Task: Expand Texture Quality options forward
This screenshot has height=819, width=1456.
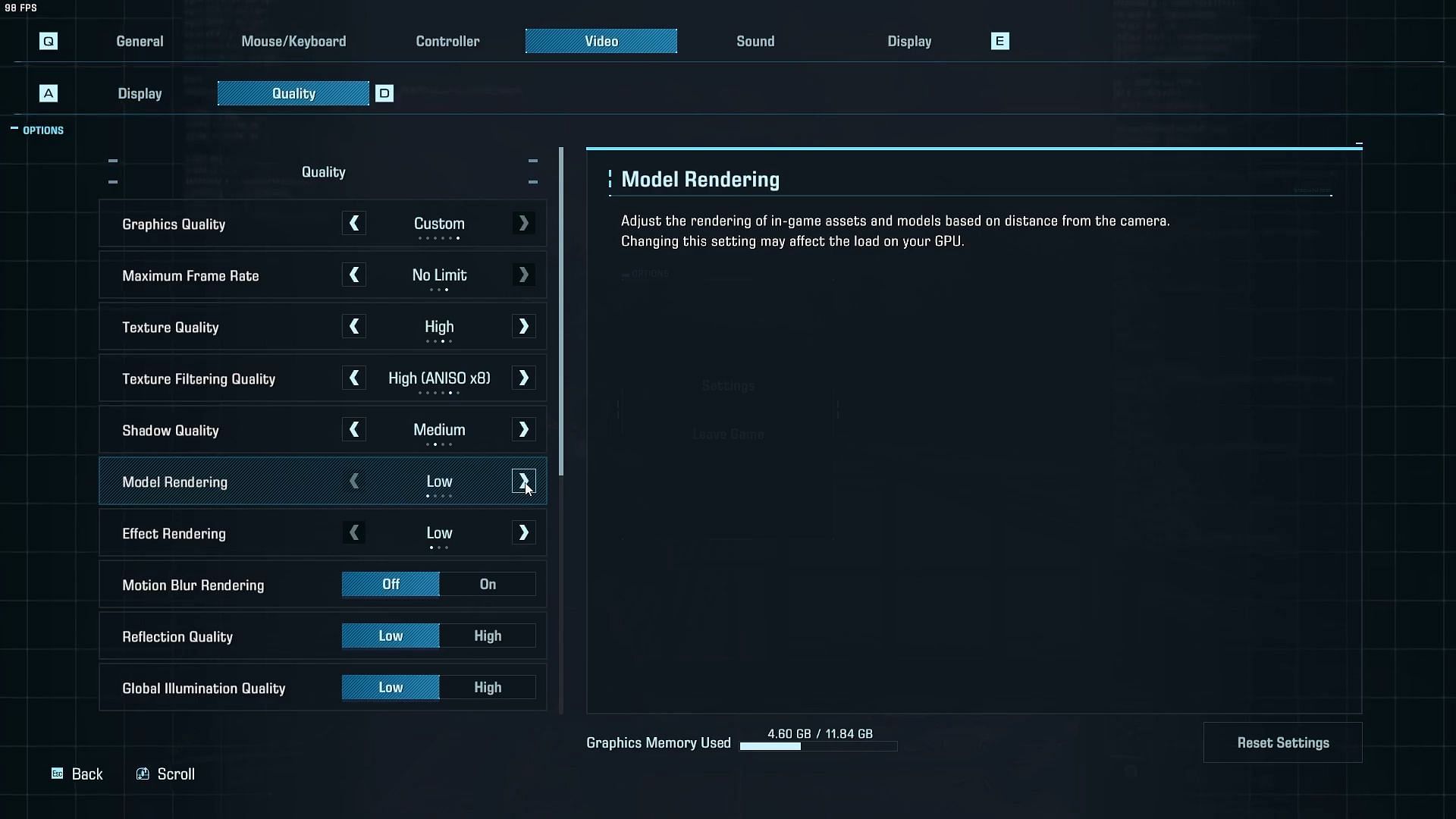Action: tap(523, 326)
